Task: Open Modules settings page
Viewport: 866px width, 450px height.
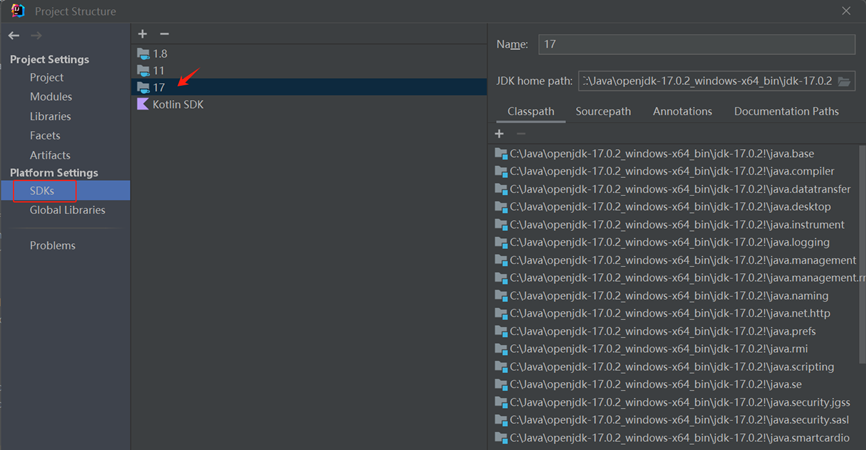Action: (x=51, y=97)
